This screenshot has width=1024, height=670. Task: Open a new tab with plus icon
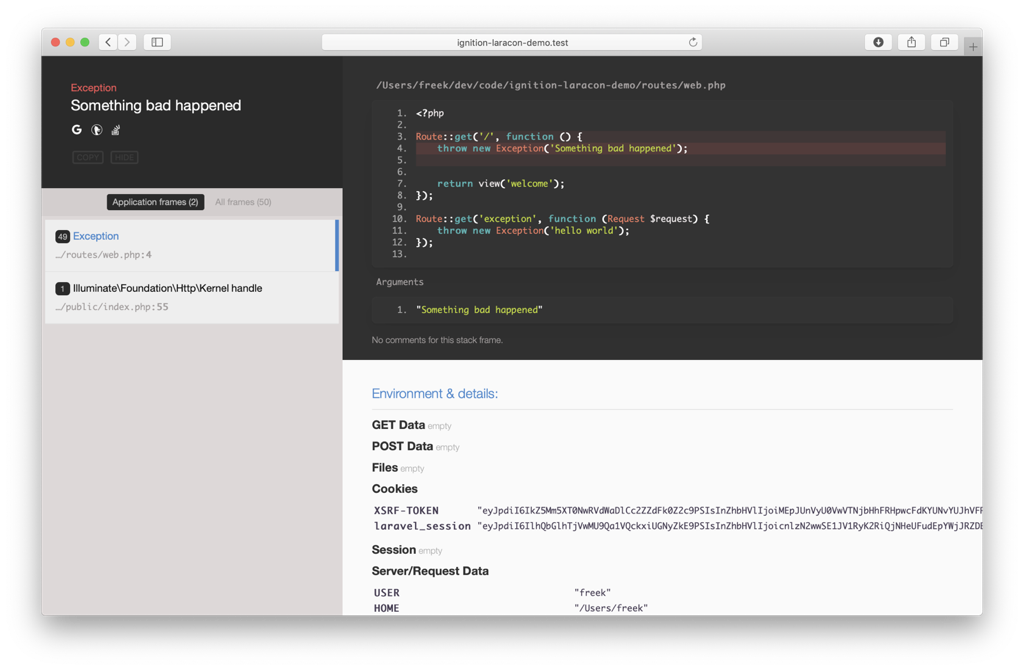pos(973,46)
